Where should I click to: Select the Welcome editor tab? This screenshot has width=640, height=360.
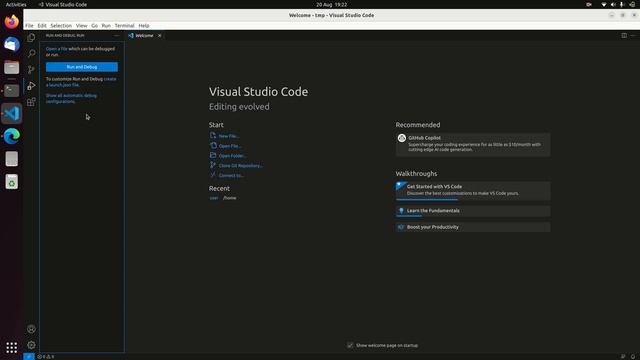point(144,36)
